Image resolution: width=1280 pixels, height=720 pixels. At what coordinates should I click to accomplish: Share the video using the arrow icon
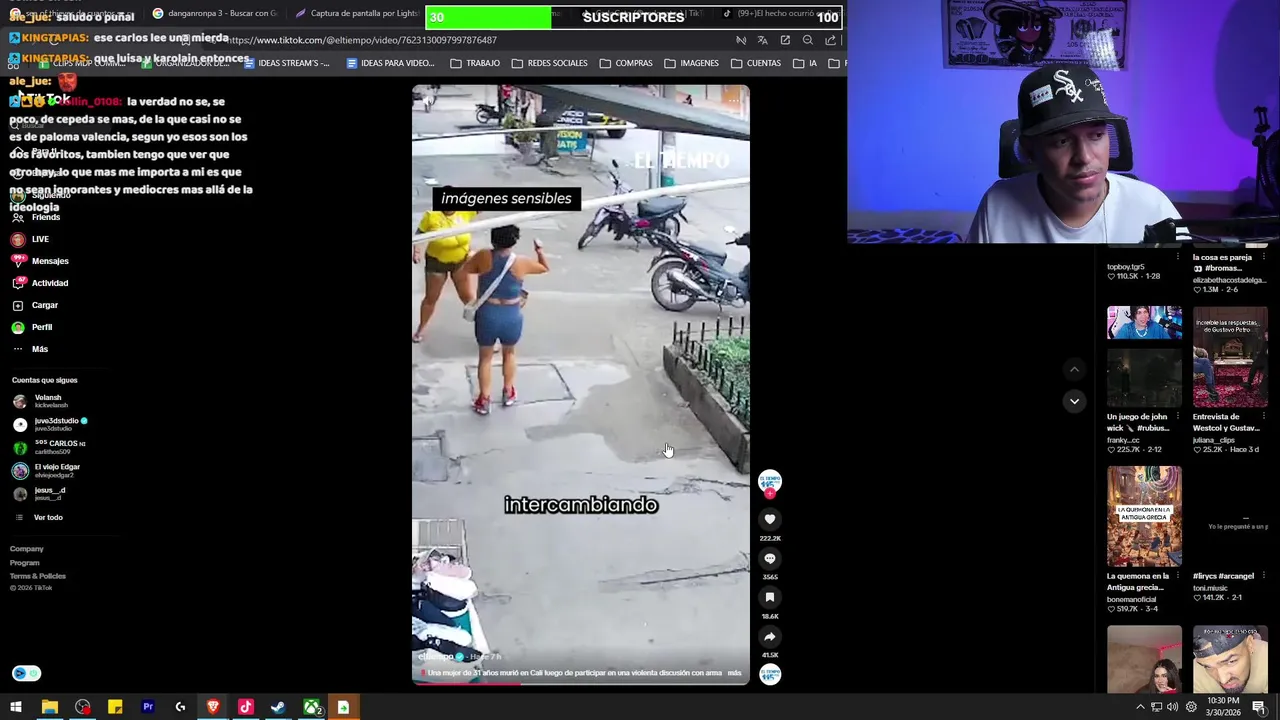coord(769,636)
